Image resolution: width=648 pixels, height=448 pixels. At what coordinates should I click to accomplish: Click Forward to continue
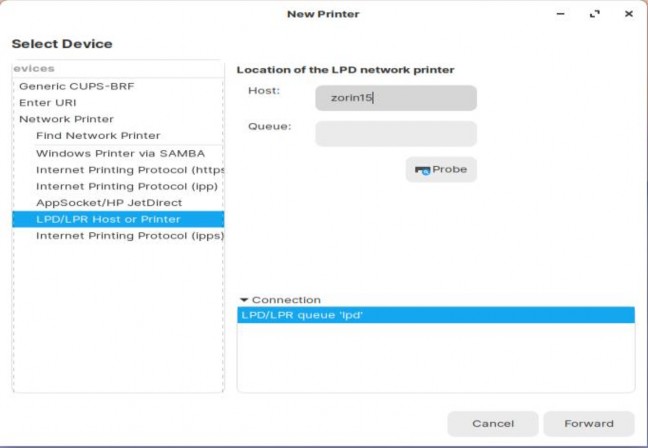tap(588, 423)
